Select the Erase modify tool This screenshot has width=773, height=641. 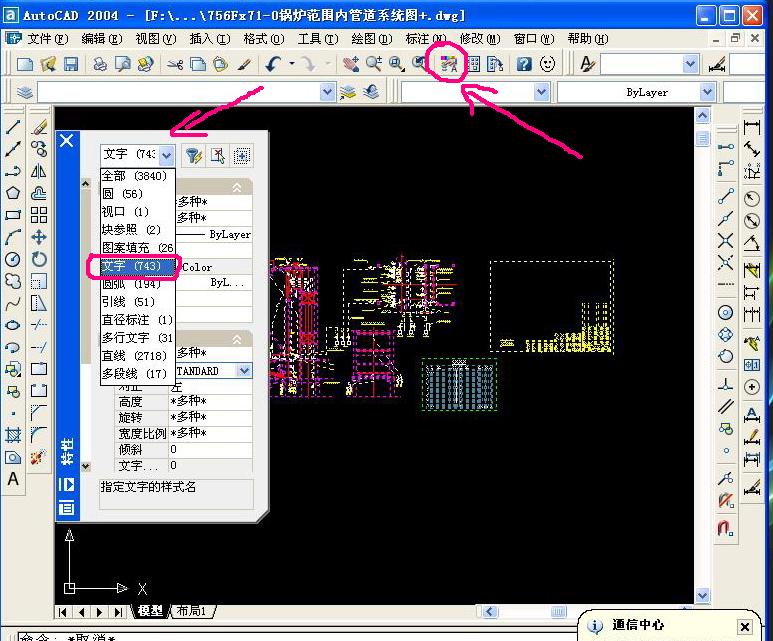point(39,127)
